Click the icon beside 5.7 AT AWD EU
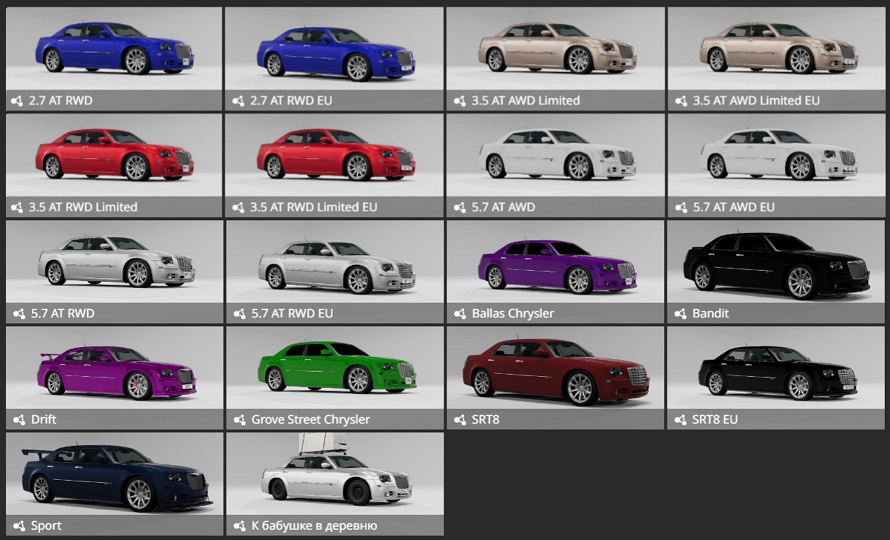 pyautogui.click(x=678, y=208)
